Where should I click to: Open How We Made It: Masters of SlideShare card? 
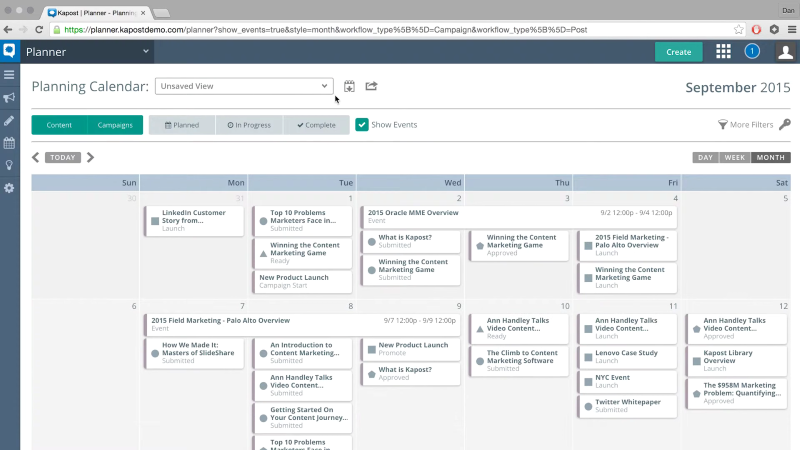[194, 353]
